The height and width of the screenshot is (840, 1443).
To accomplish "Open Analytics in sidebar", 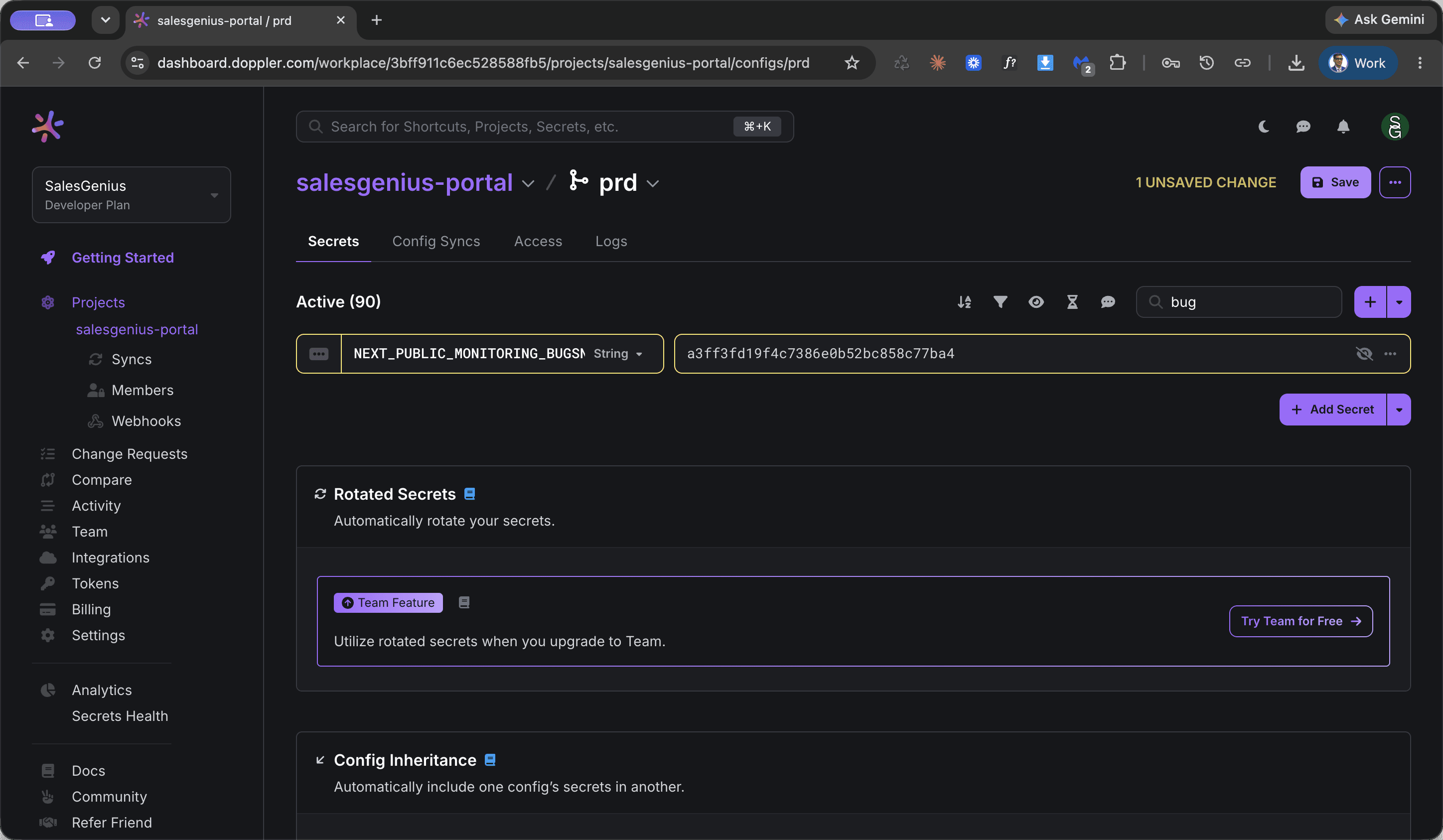I will (x=101, y=690).
